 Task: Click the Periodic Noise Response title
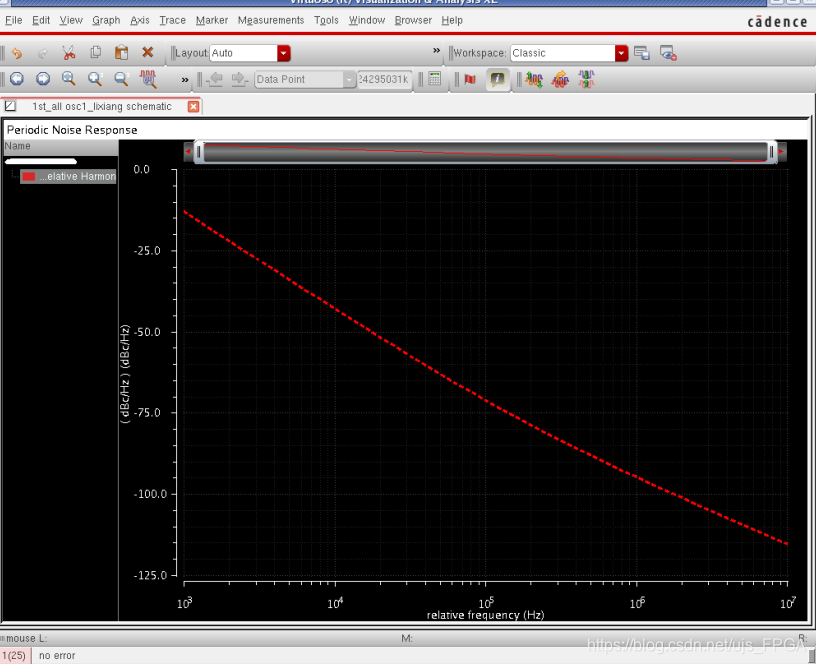(72, 130)
